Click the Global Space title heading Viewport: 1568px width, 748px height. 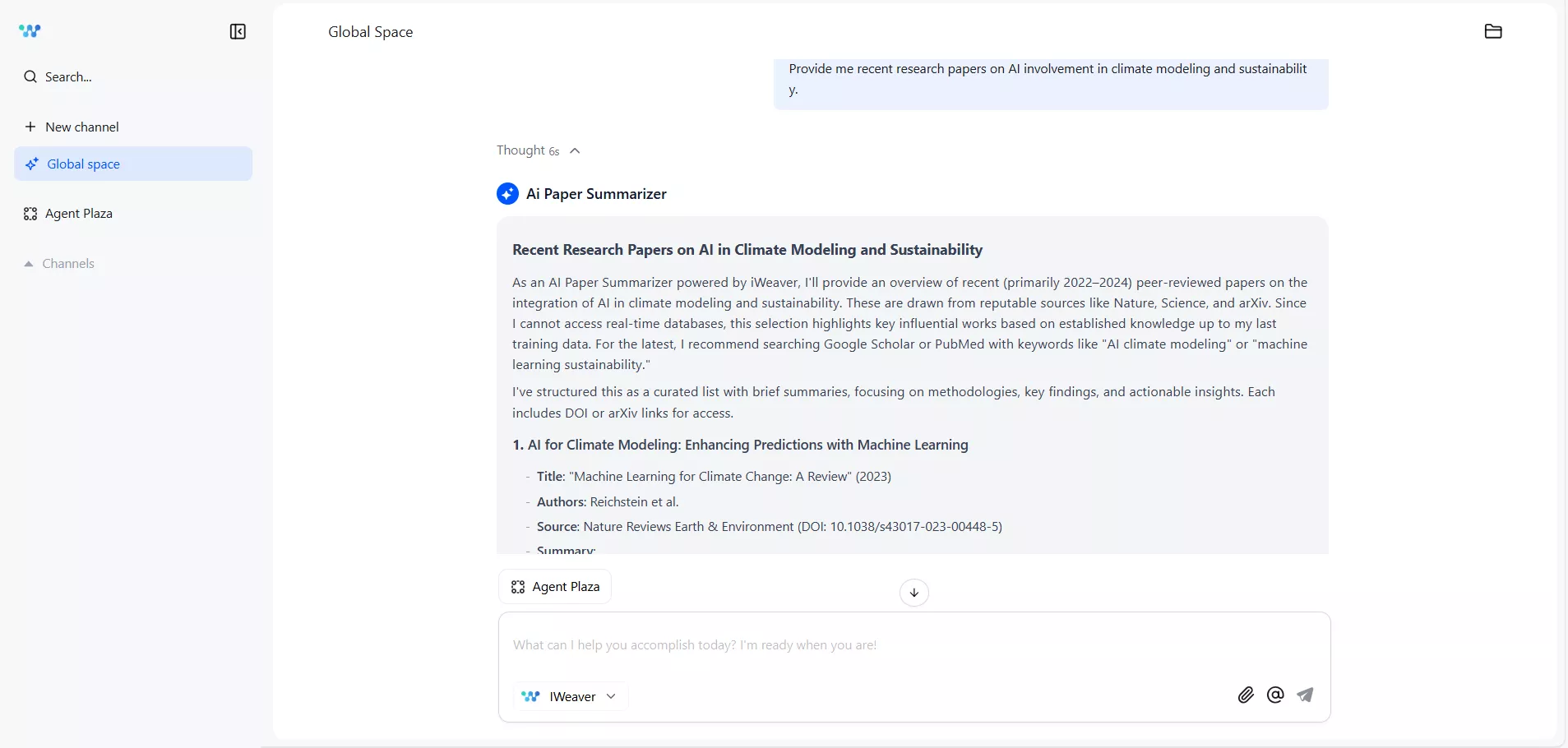(x=370, y=32)
